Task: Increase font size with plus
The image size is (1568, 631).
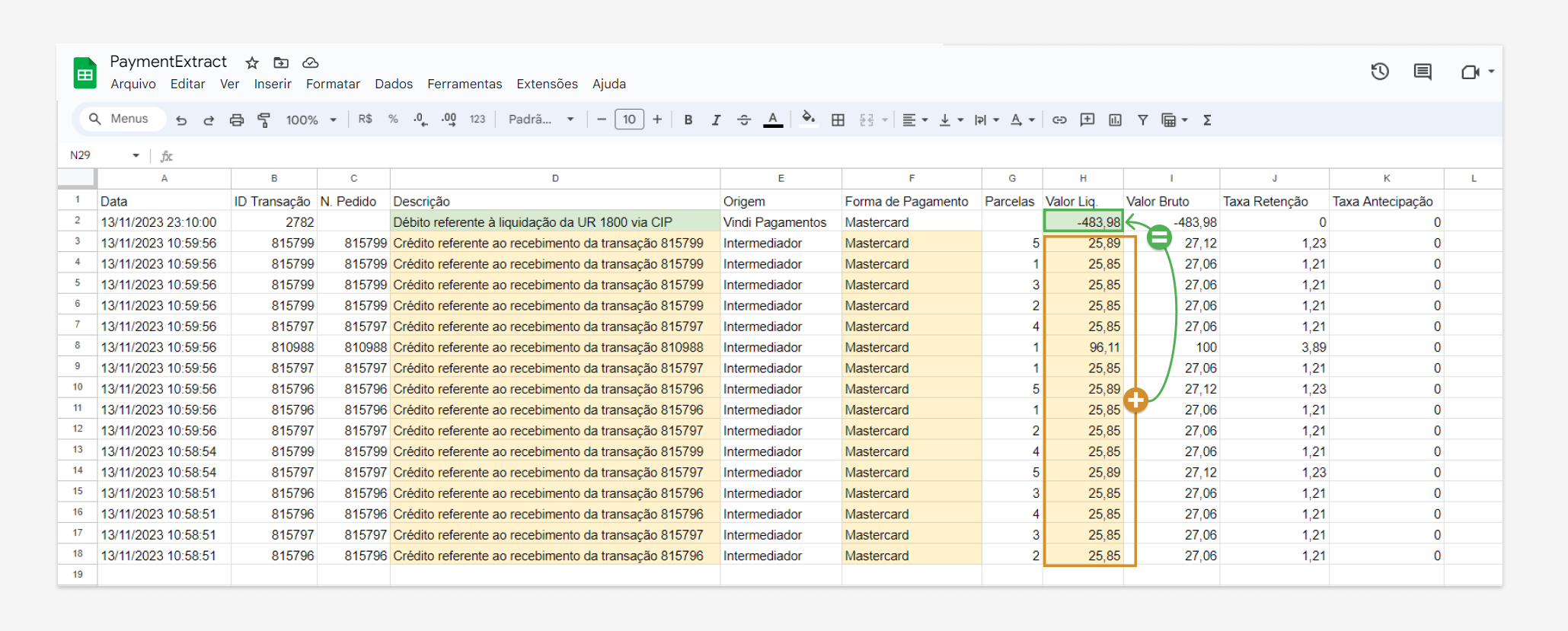Action: [657, 120]
